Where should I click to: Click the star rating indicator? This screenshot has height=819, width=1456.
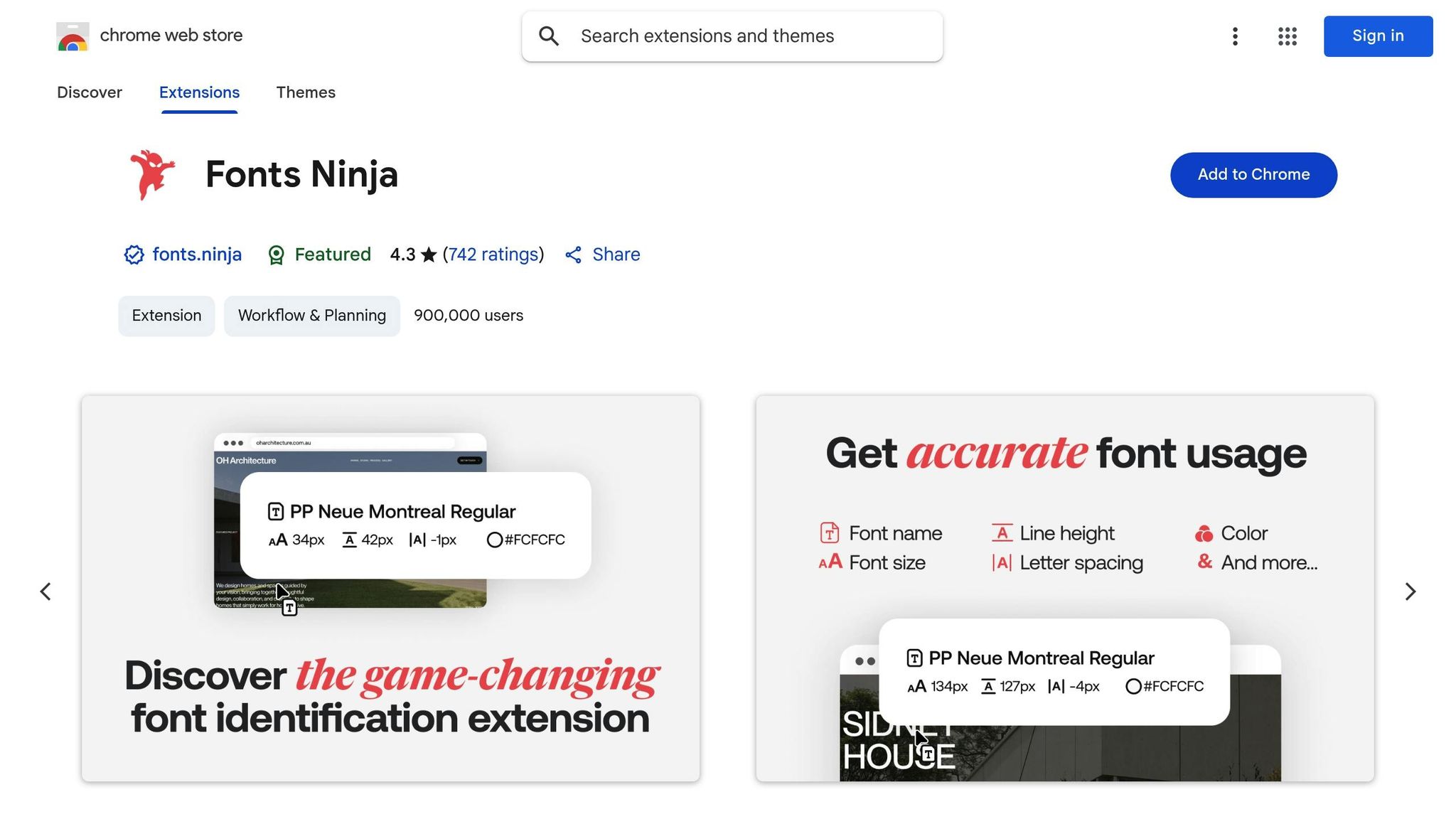click(x=429, y=254)
